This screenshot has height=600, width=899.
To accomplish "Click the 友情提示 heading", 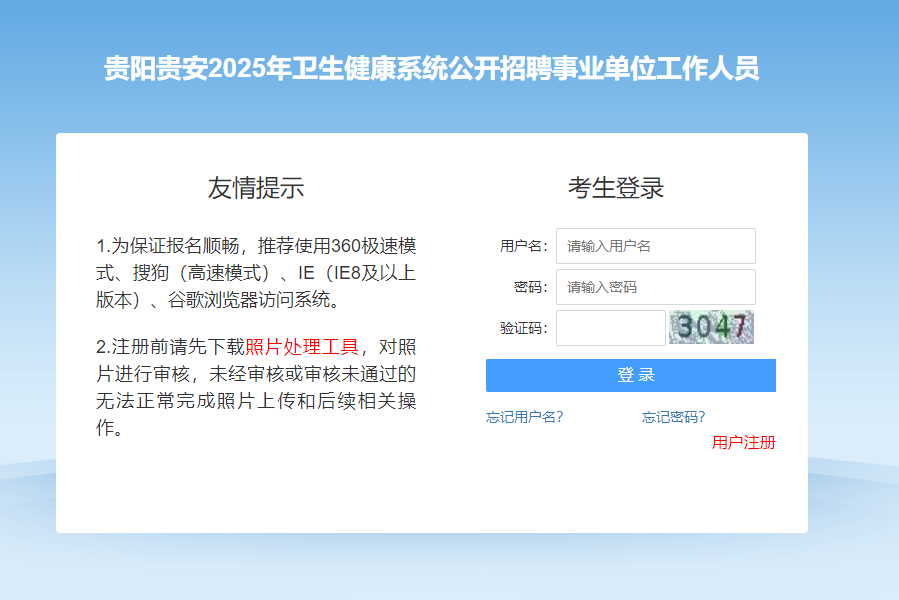I will pyautogui.click(x=256, y=188).
